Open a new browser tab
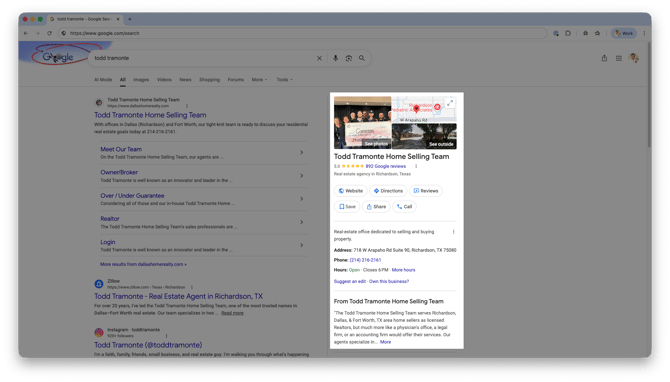The image size is (670, 382). (x=130, y=19)
